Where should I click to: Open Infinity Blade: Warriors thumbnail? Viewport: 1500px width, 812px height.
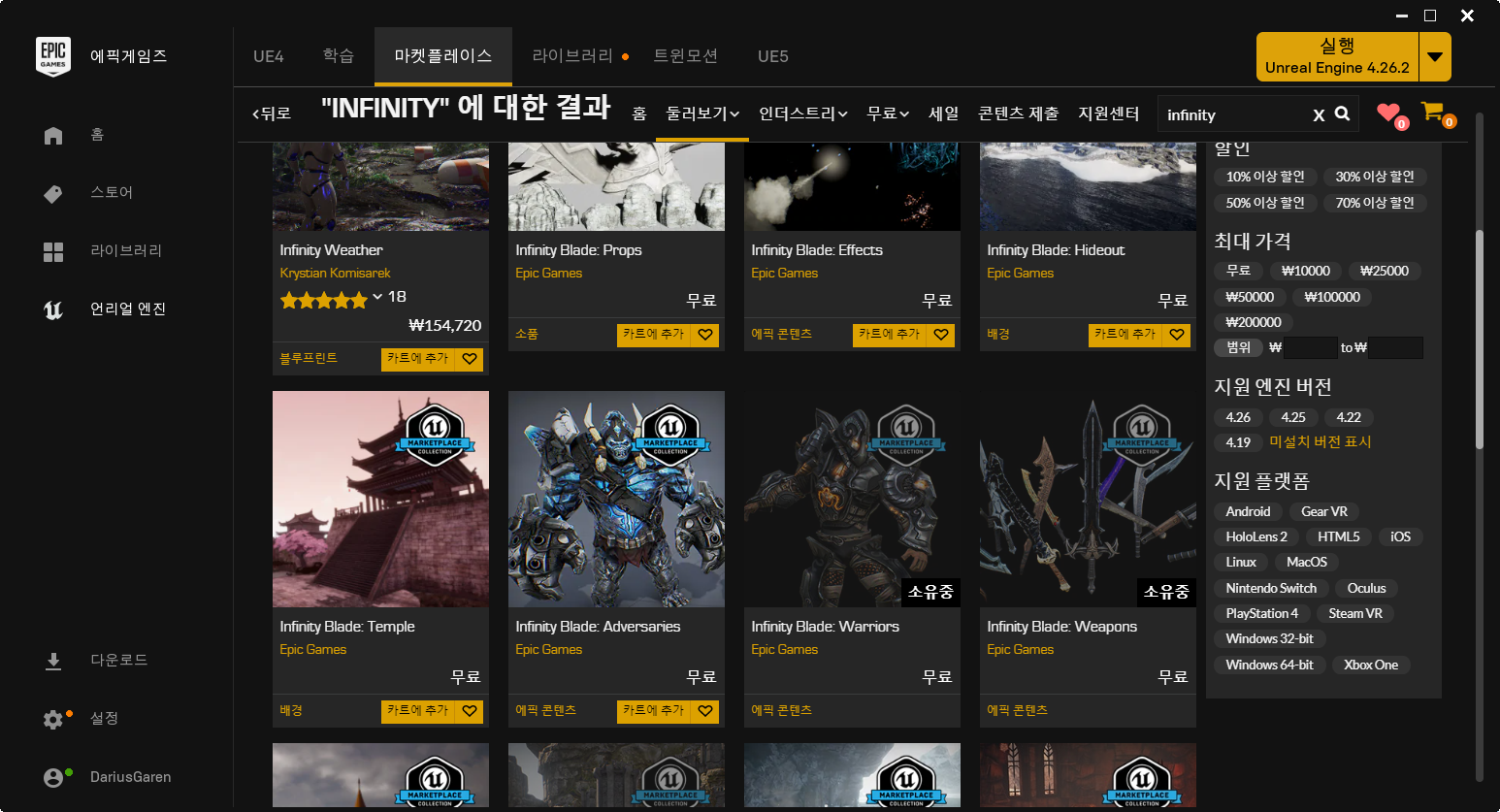click(852, 499)
